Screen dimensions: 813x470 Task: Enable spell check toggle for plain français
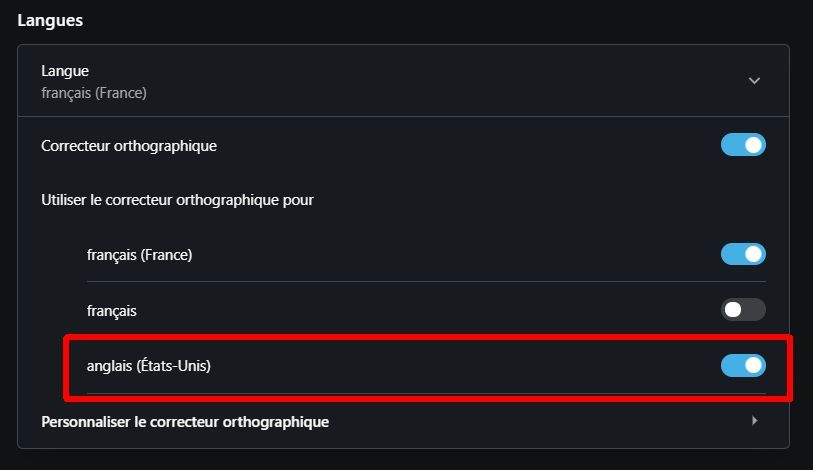[743, 310]
